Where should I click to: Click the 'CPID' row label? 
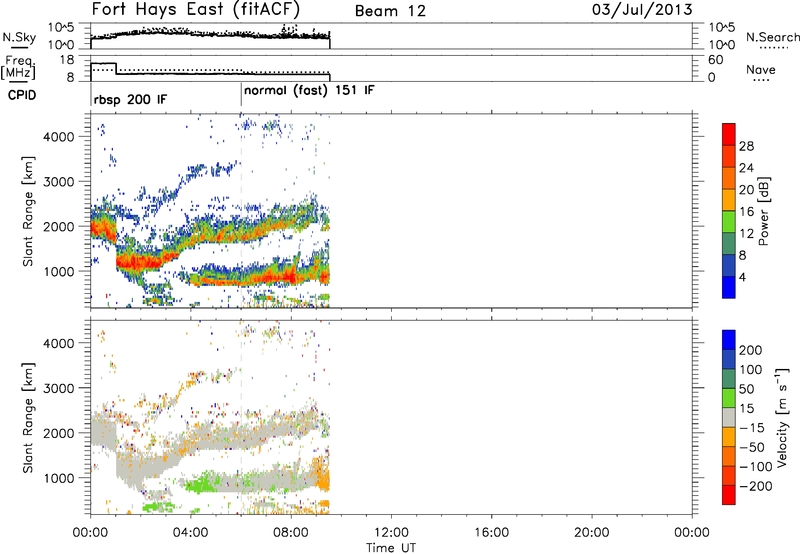pos(22,95)
